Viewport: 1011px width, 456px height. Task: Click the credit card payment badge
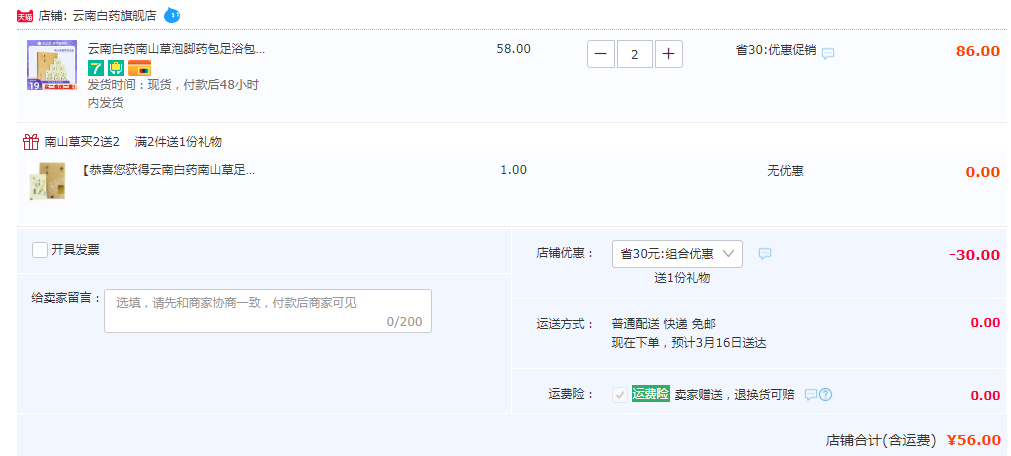(x=139, y=68)
